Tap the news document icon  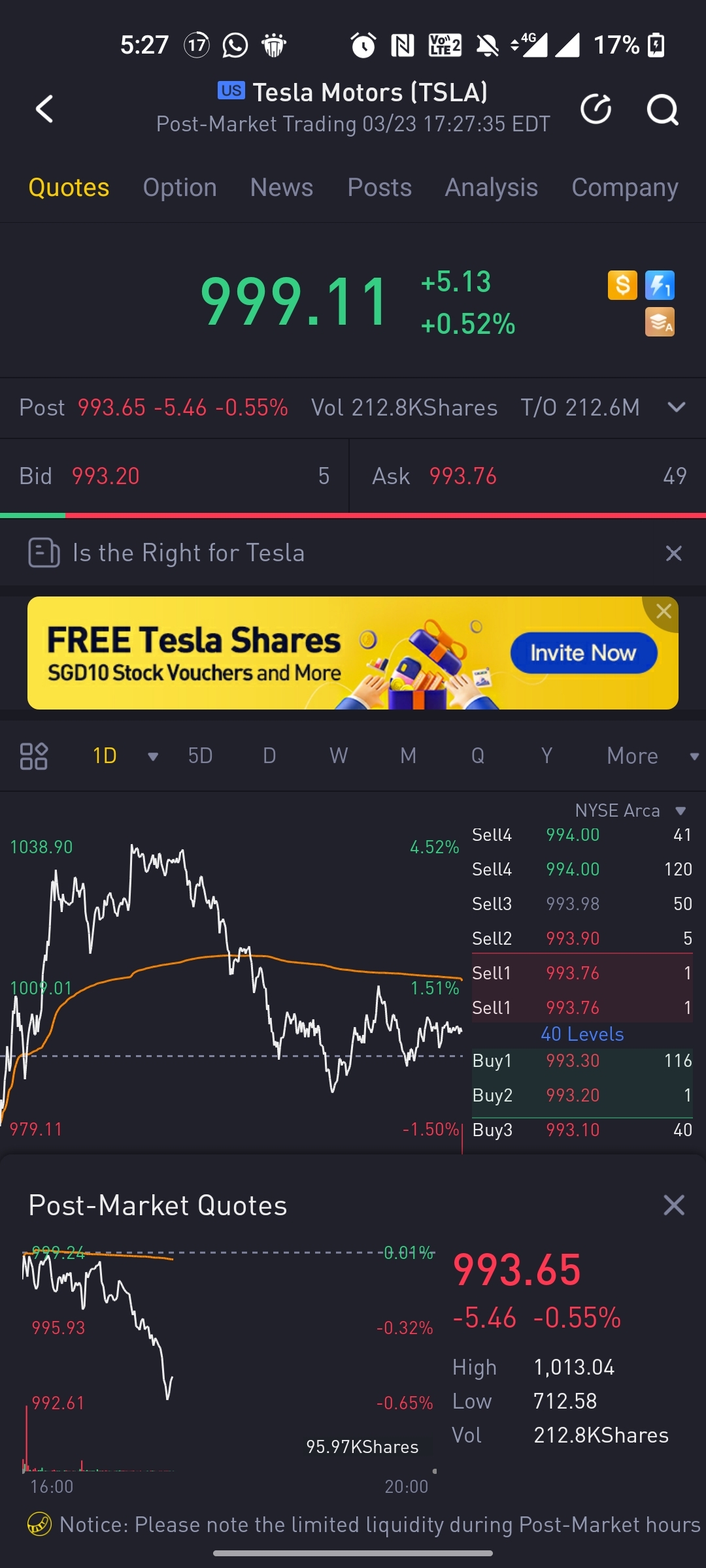44,553
